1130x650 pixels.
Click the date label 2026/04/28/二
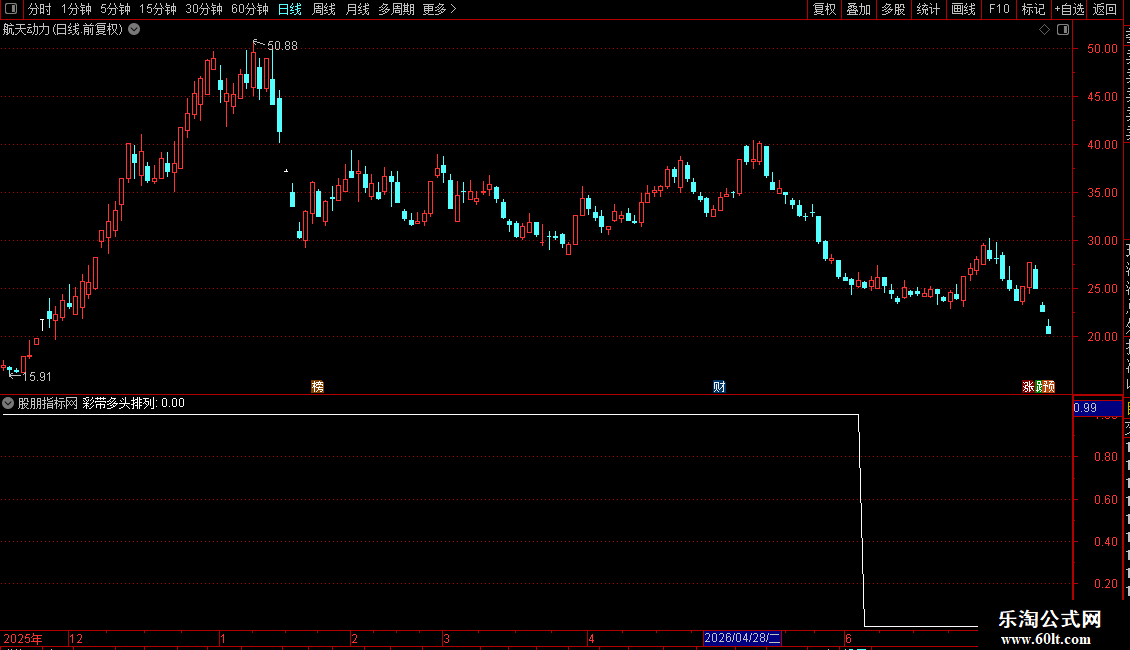click(x=742, y=638)
